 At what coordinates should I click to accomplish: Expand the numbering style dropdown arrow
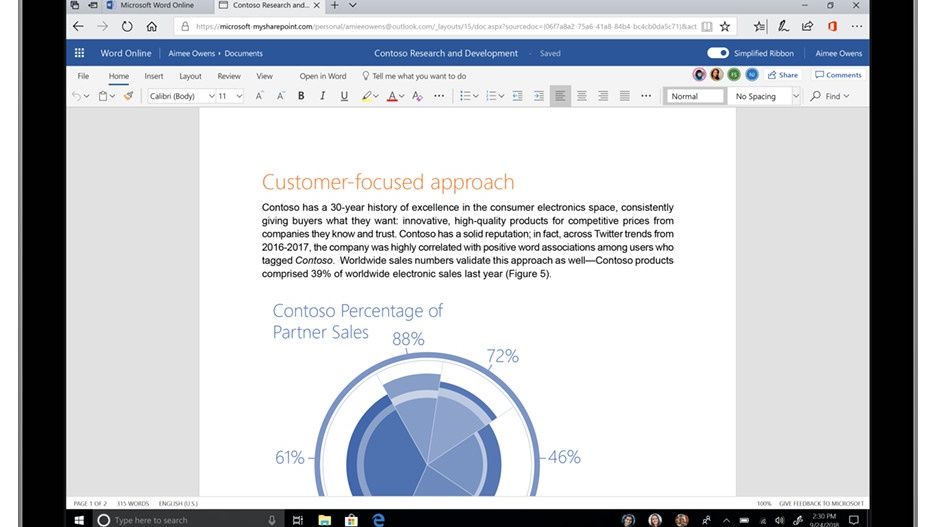[501, 96]
